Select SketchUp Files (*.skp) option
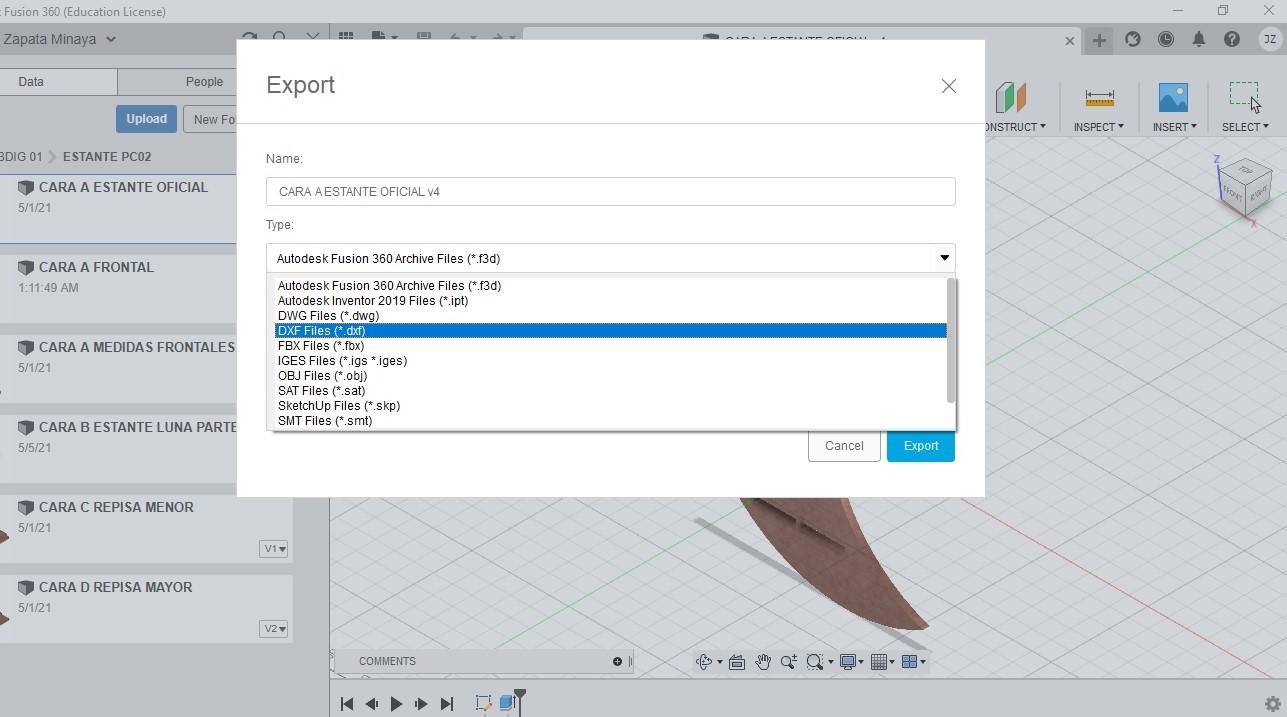The image size is (1287, 717). [x=610, y=406]
